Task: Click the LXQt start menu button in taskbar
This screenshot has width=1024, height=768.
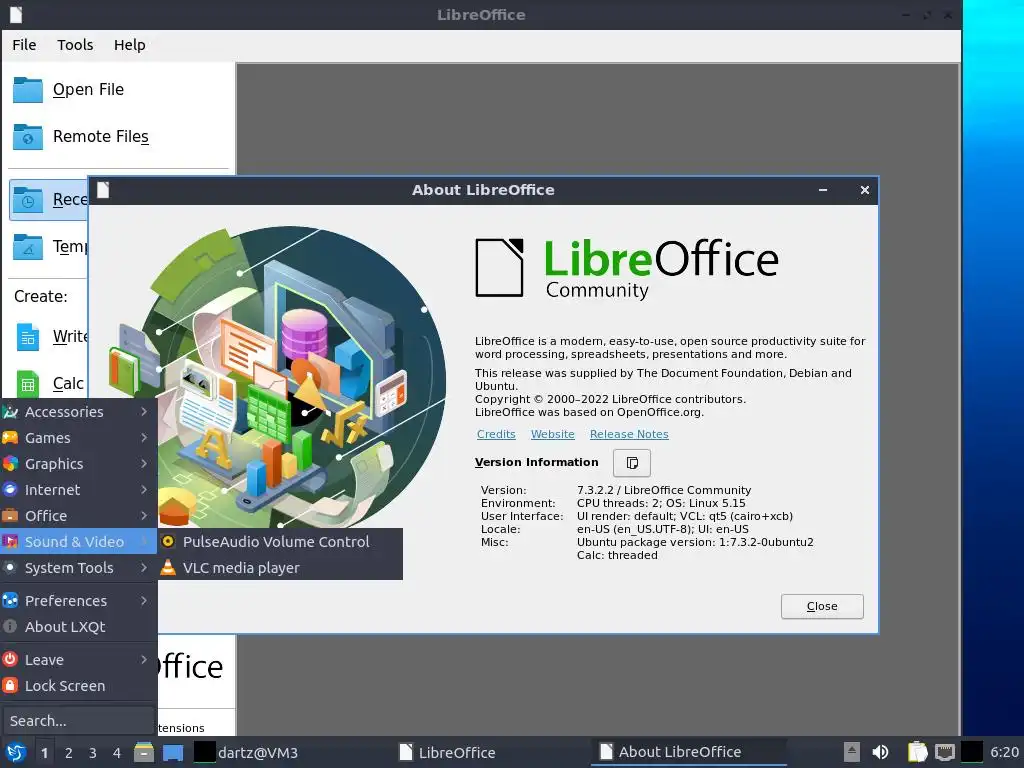Action: pyautogui.click(x=16, y=752)
